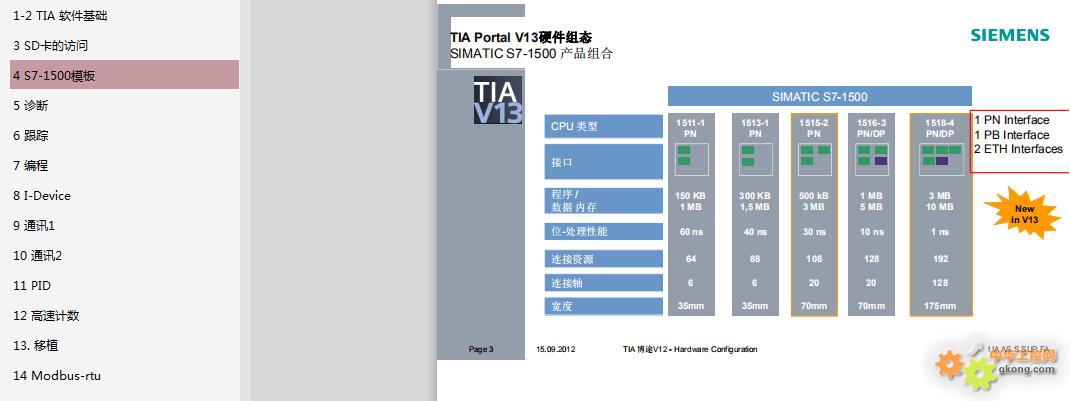The width and height of the screenshot is (1070, 401).
Task: Click subtitle "SIMATIC S7-1500 产品组合"
Action: tap(531, 54)
